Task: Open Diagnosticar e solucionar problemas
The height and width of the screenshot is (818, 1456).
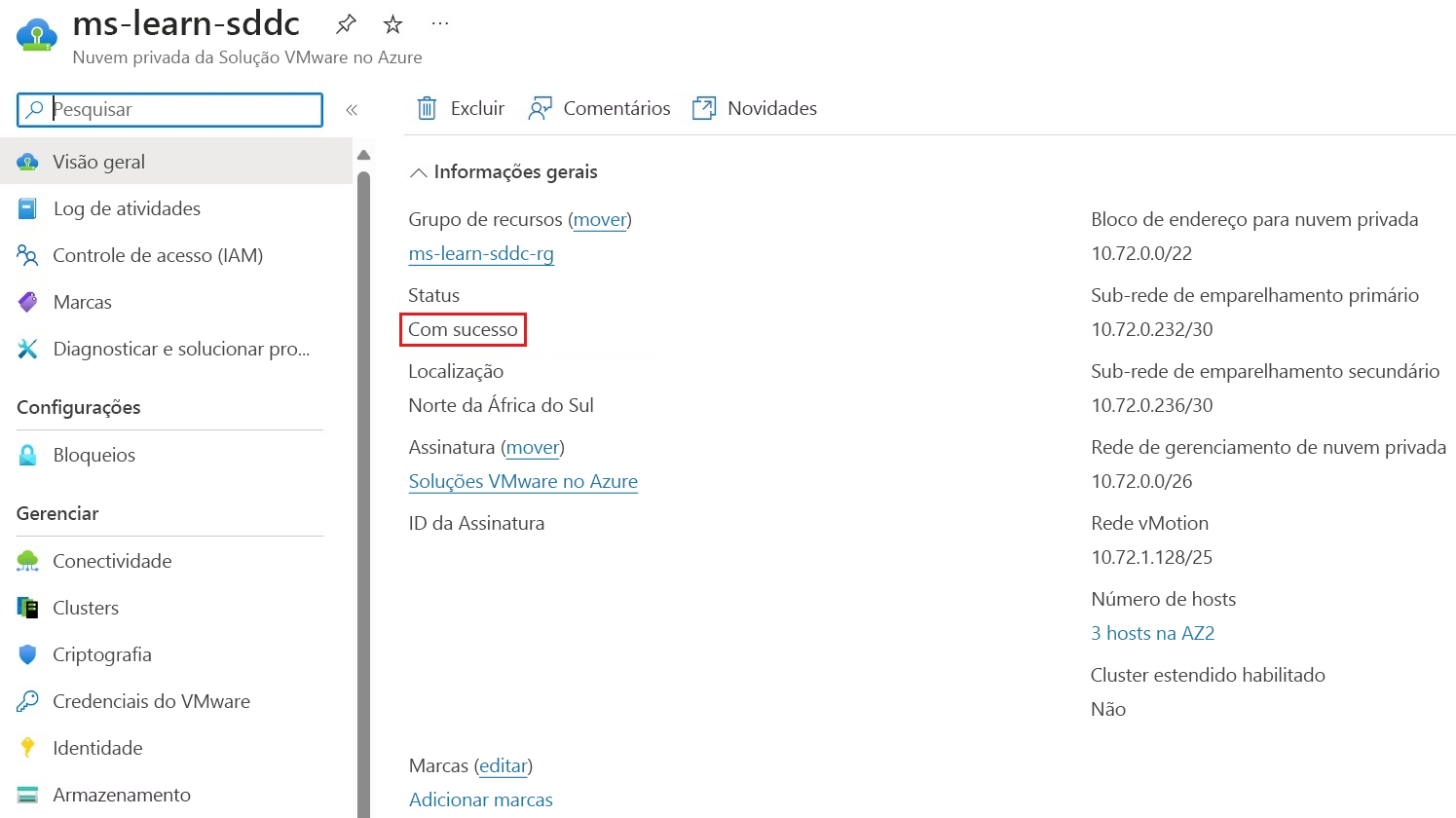Action: [180, 349]
